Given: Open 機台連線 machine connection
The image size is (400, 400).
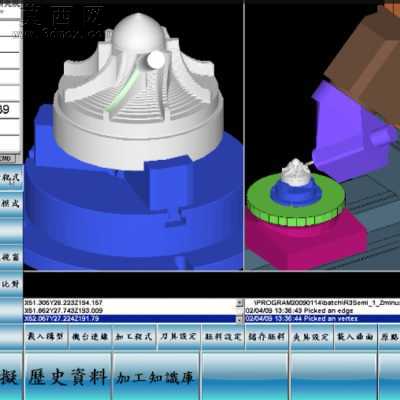Looking at the screenshot, I should pyautogui.click(x=90, y=337).
